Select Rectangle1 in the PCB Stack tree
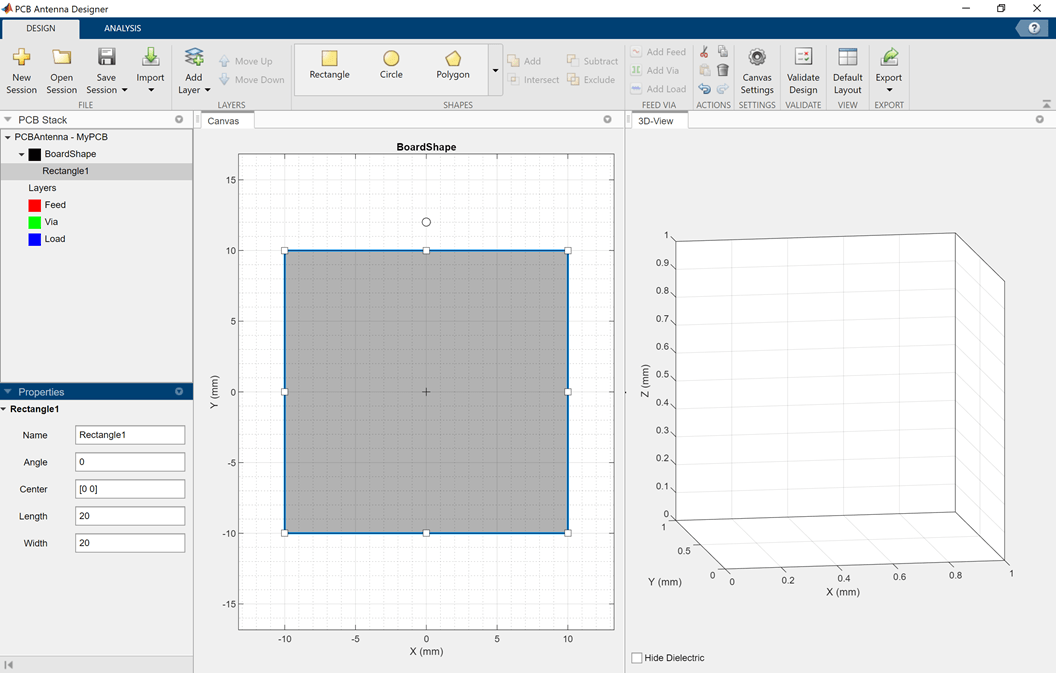Screen dimensions: 1056x673 point(96,171)
